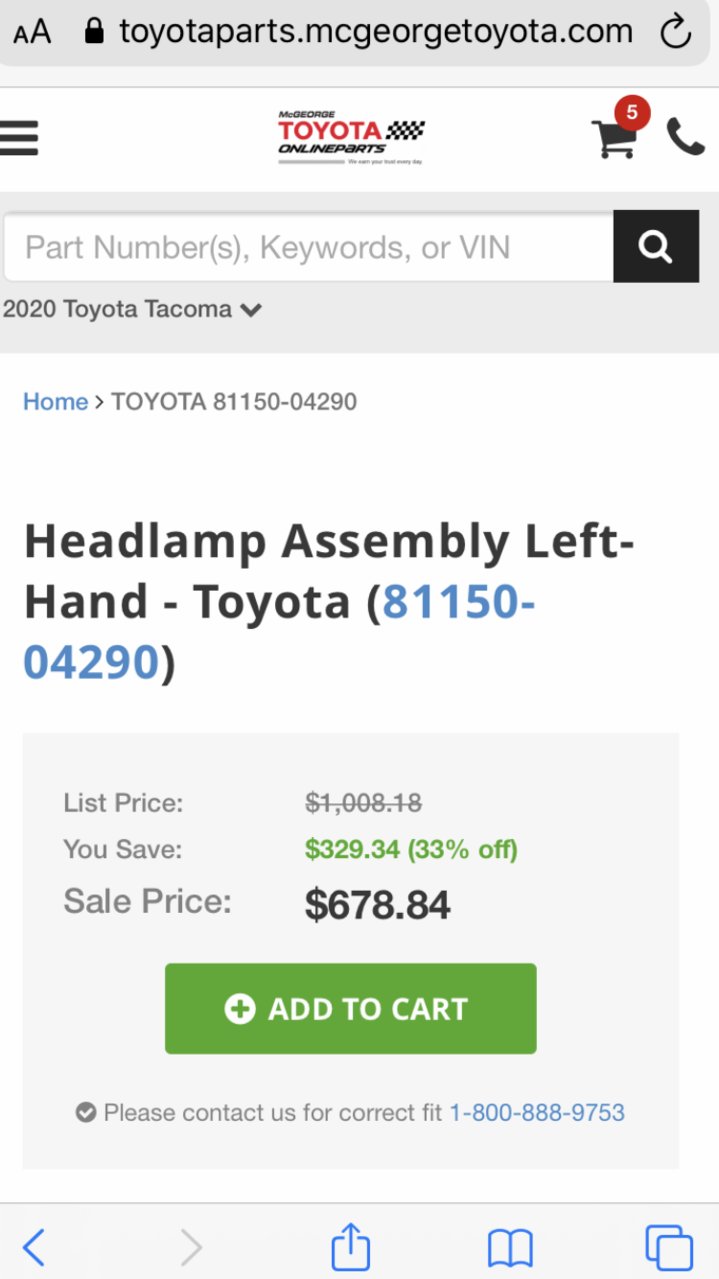Screen dimensions: 719x1279
Task: Go back in Safari
Action: (34, 1247)
